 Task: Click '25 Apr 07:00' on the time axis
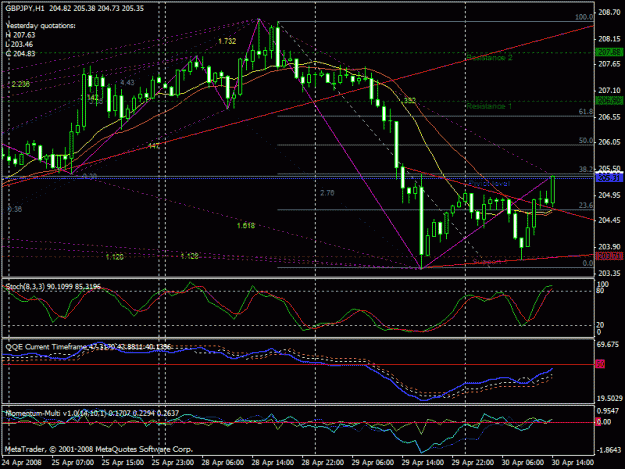(73, 462)
